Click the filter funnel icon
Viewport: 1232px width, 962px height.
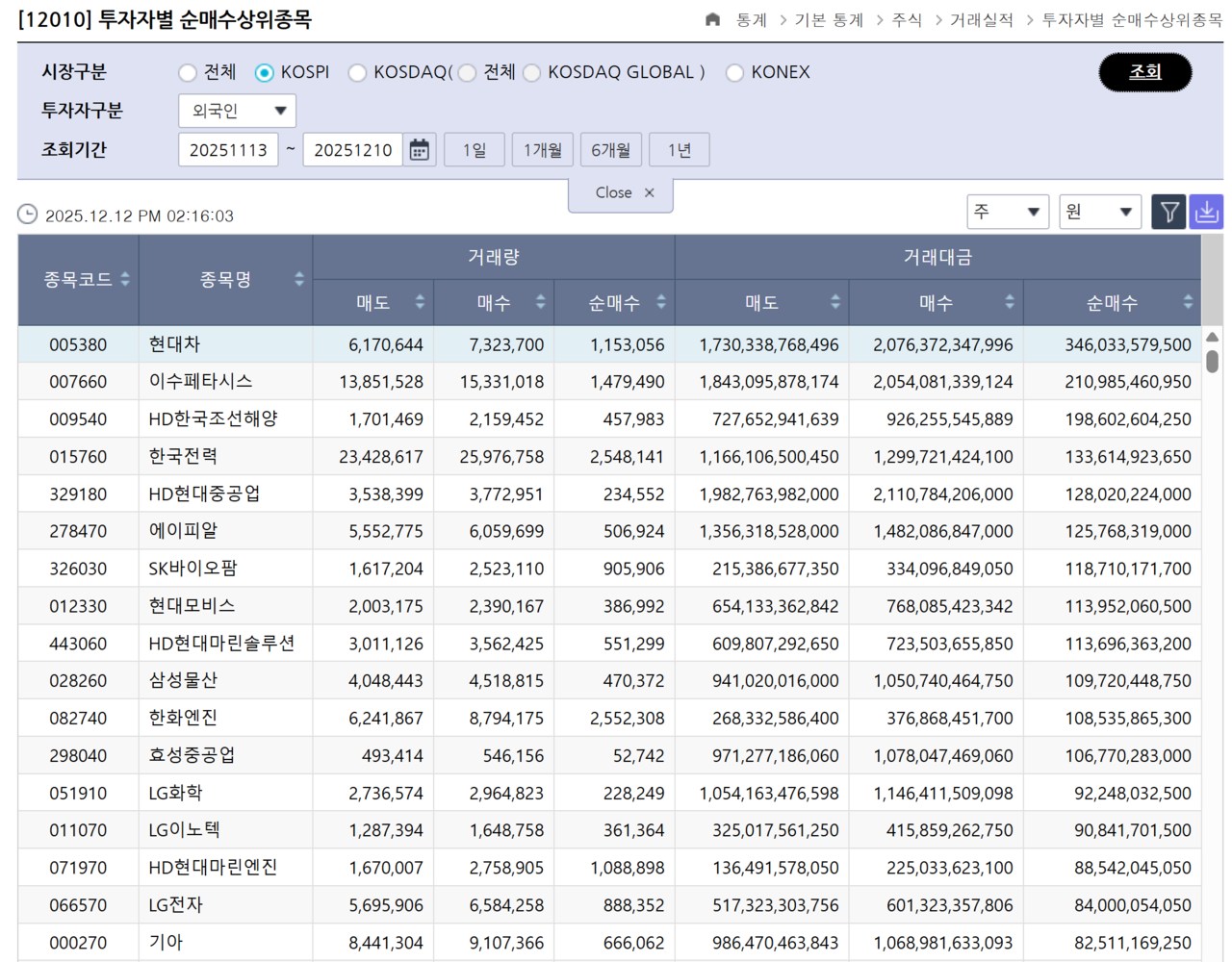[1168, 212]
